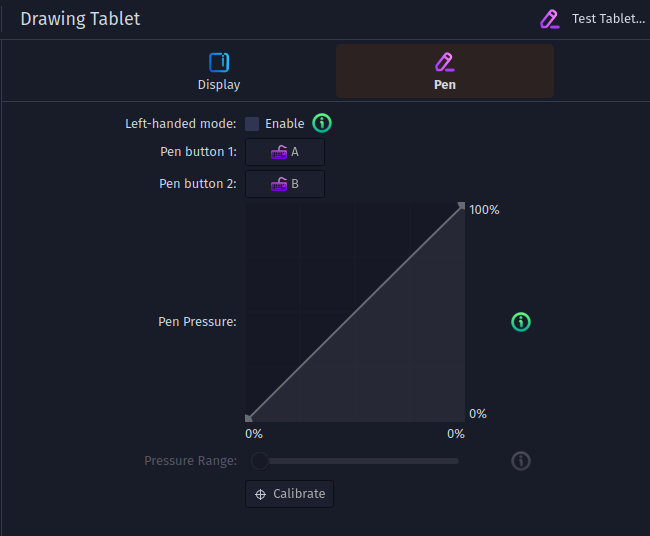The height and width of the screenshot is (536, 650).
Task: Switch to the Display tab
Action: coord(219,71)
